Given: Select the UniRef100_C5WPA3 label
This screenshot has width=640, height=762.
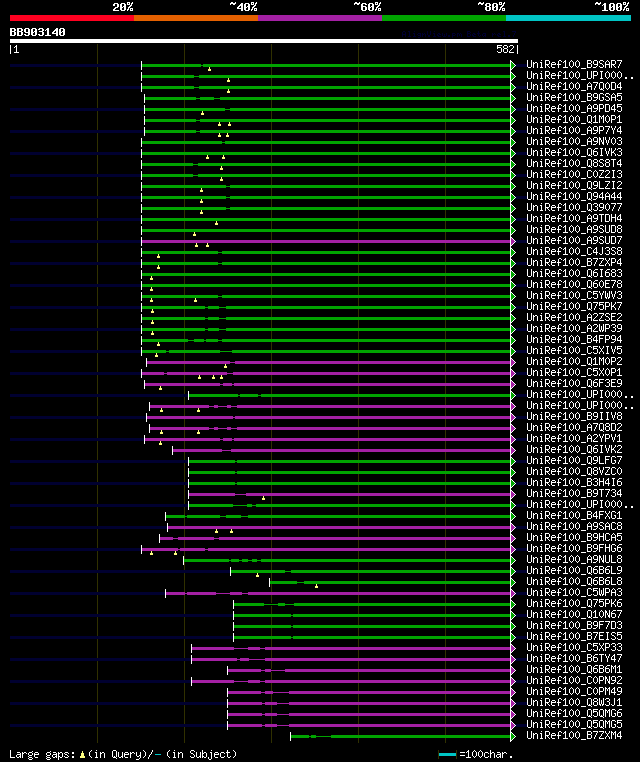Looking at the screenshot, I should 574,592.
